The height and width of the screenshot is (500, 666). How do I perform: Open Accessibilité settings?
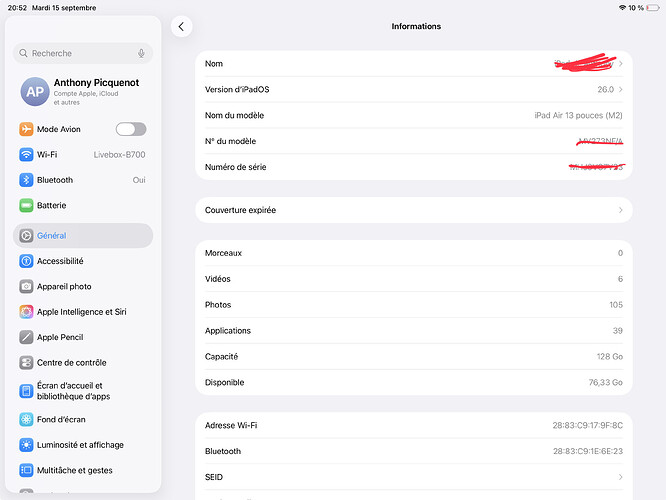click(x=83, y=261)
